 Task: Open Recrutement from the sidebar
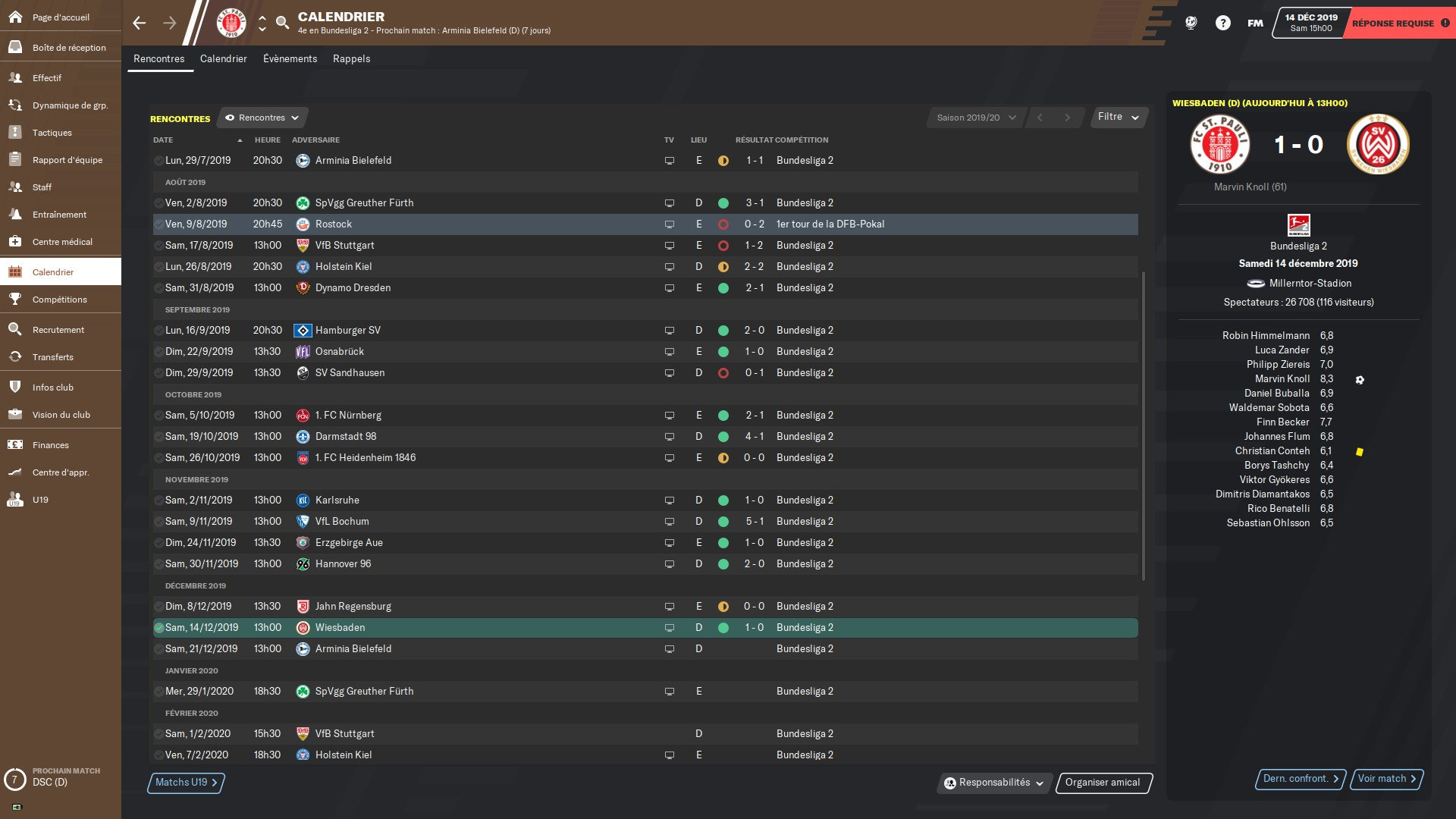click(x=58, y=330)
